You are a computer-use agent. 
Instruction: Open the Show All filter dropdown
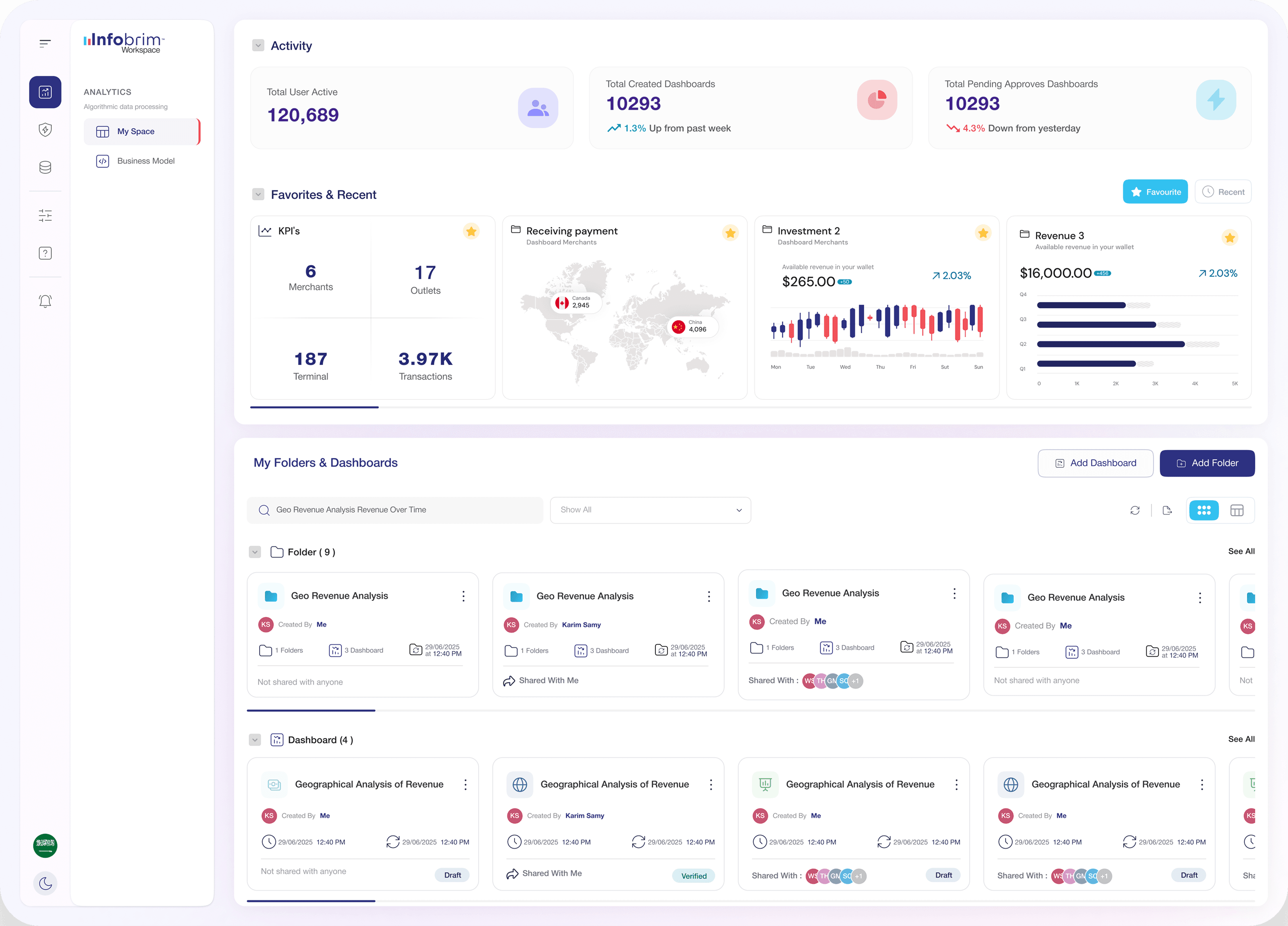tap(650, 510)
